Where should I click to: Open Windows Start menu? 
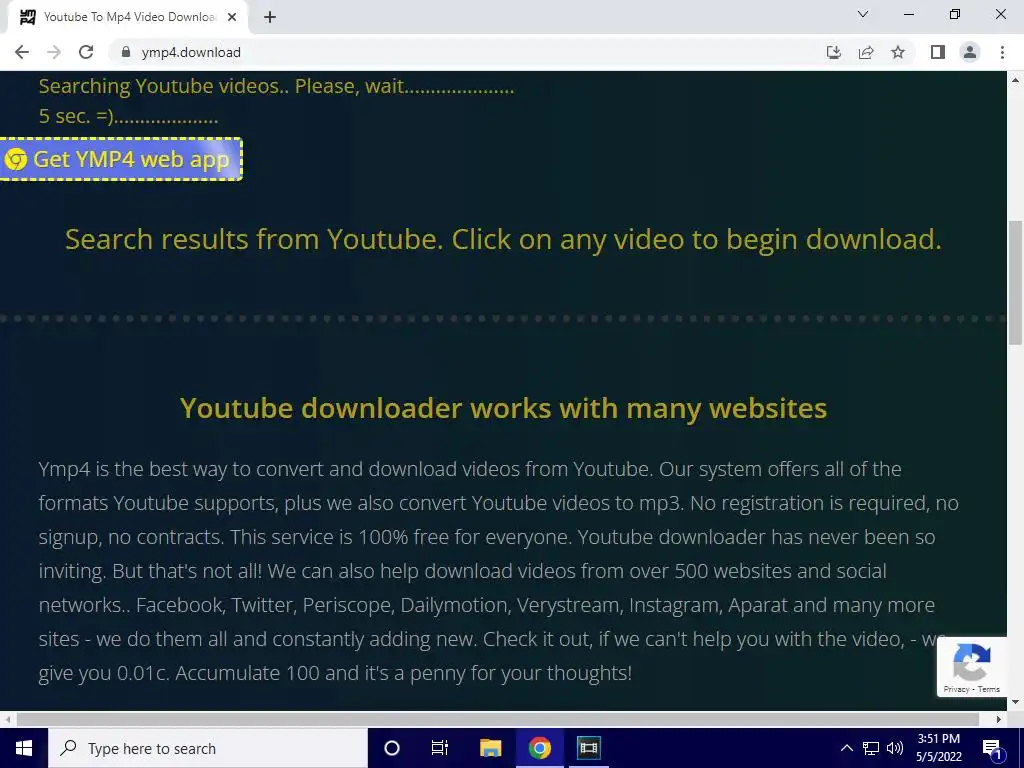pos(24,748)
